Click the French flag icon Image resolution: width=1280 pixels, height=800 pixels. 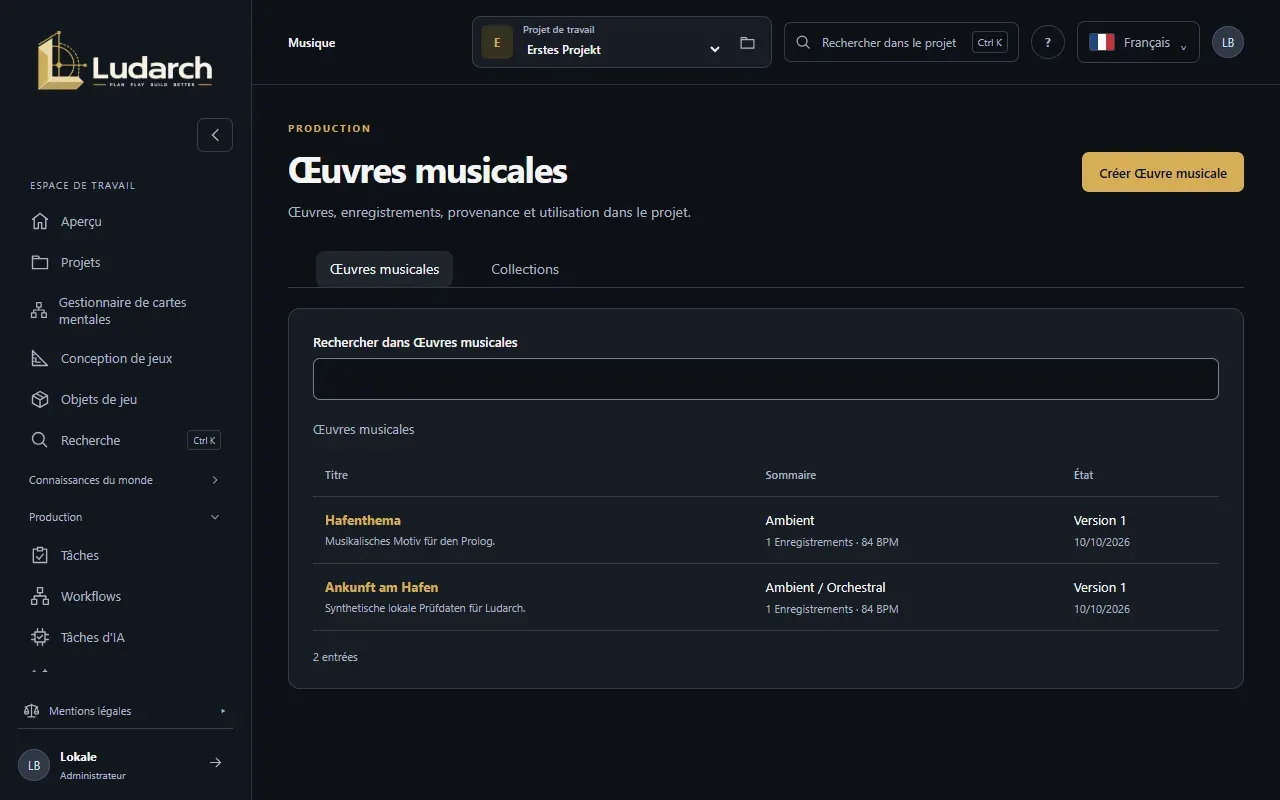pos(1102,42)
